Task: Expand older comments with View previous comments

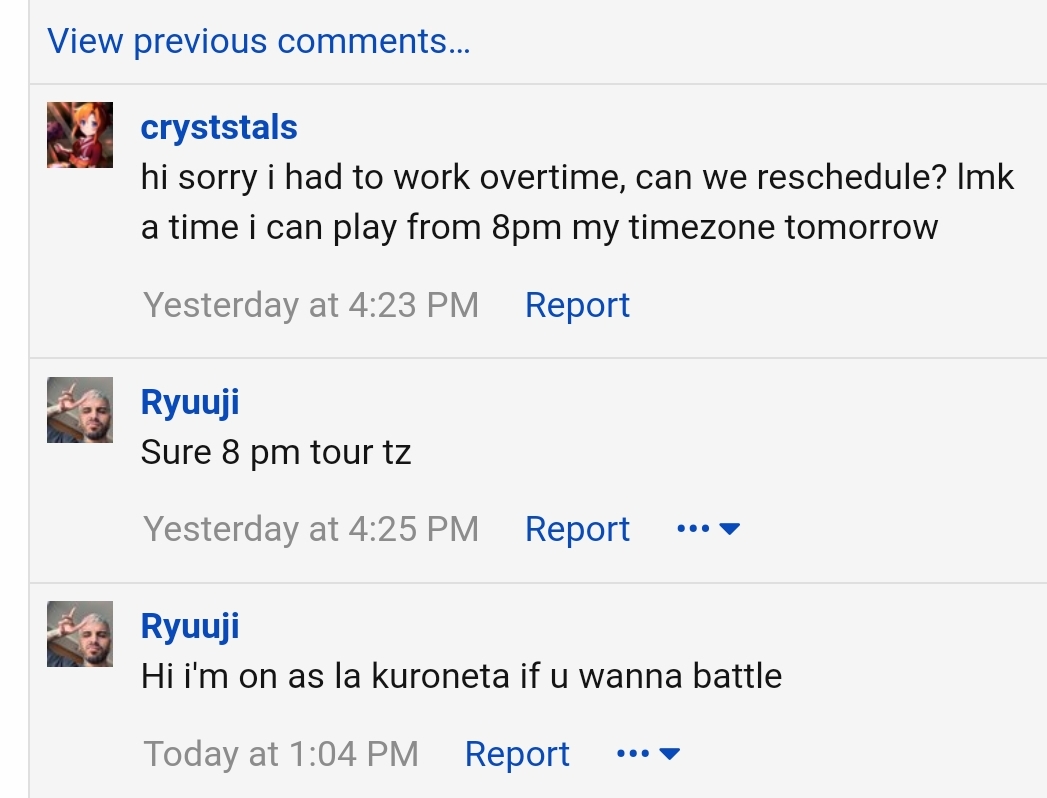Action: 260,41
